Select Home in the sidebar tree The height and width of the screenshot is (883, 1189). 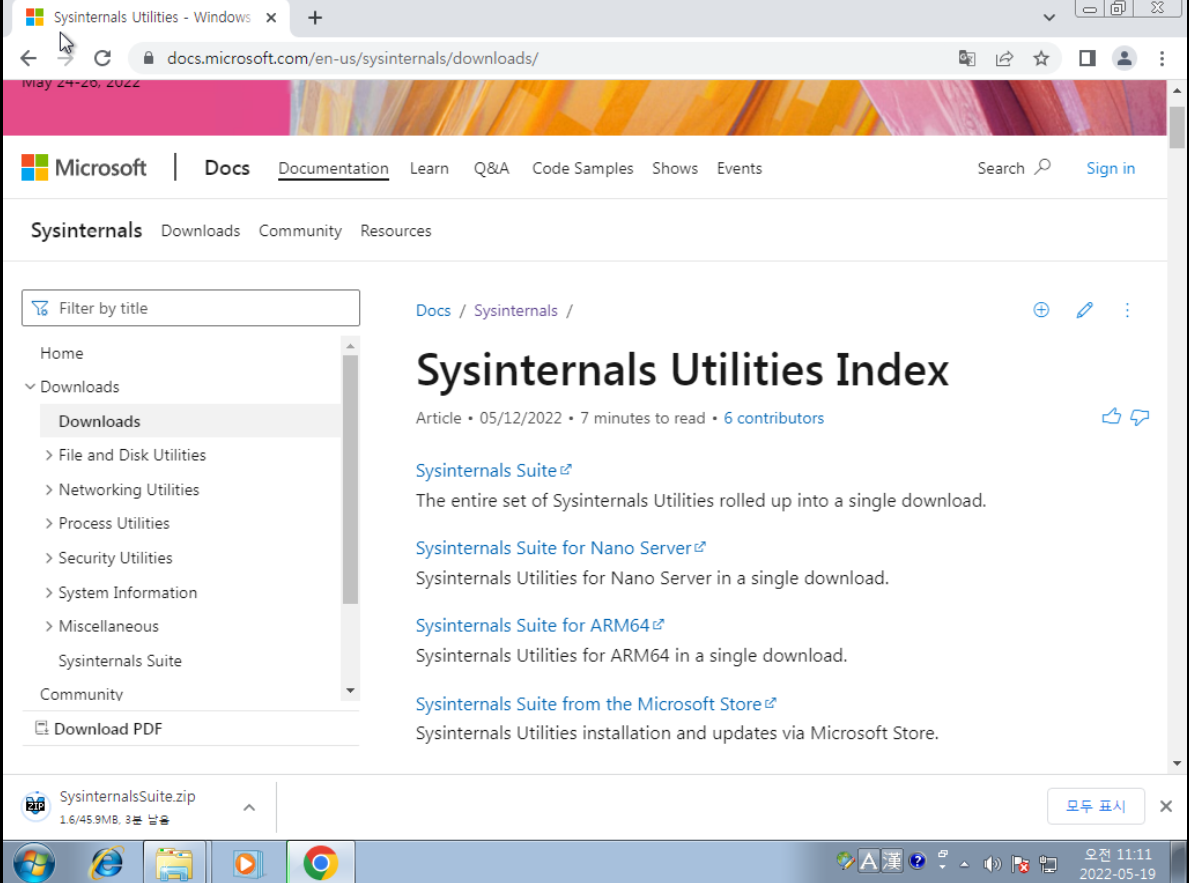click(x=61, y=354)
